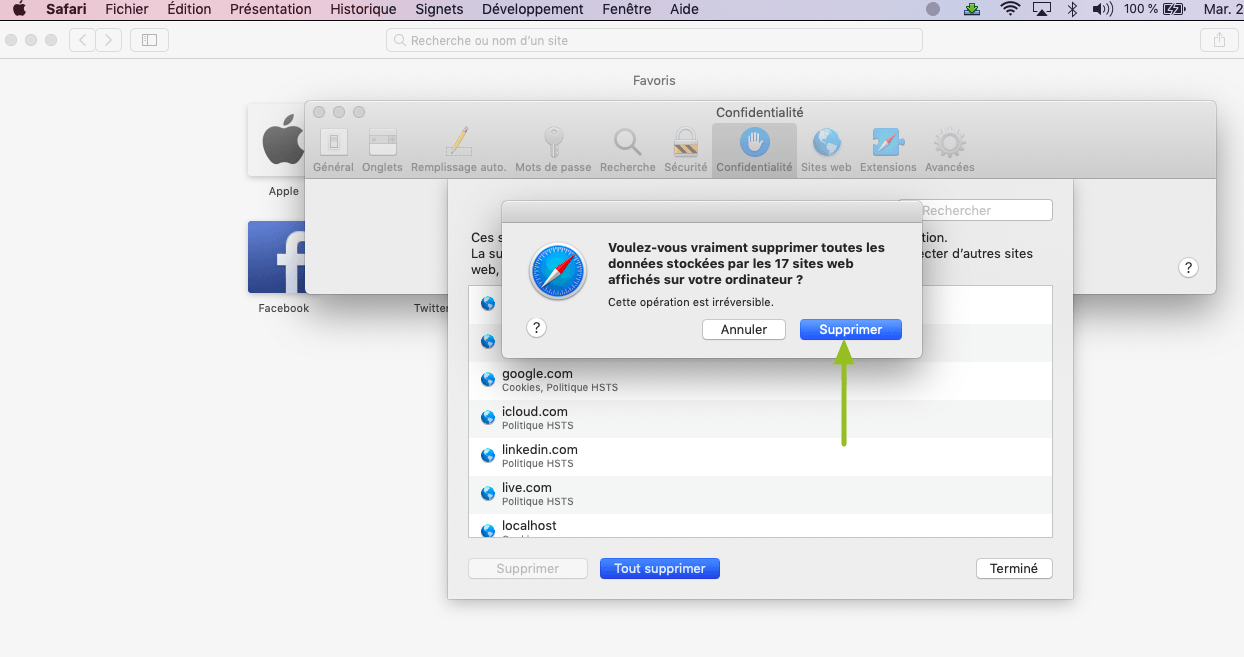Click the Wi-Fi status icon in the menu bar
Screen dimensions: 1244x657
click(x=1010, y=9)
